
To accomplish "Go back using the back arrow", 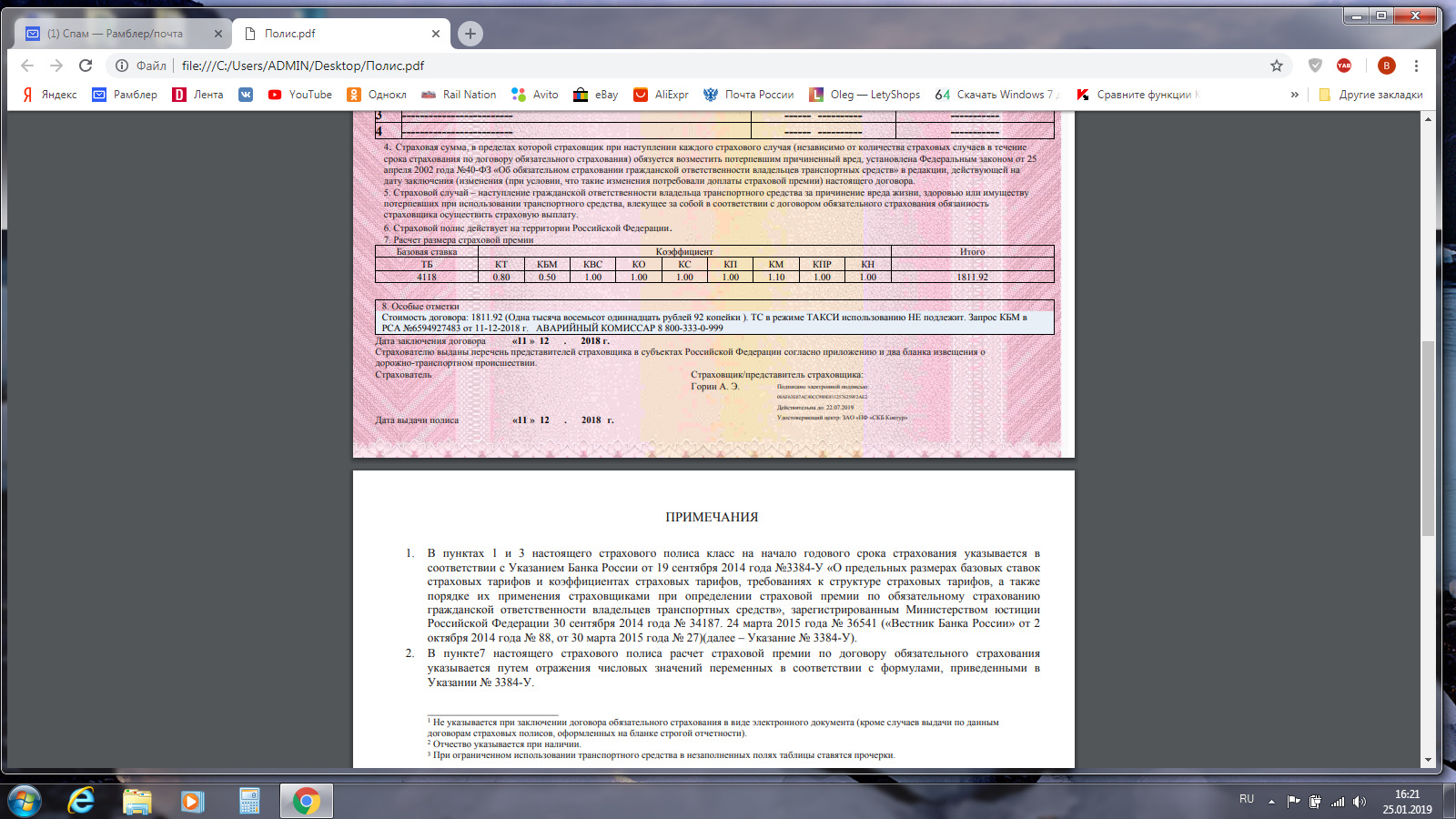I will pyautogui.click(x=27, y=66).
